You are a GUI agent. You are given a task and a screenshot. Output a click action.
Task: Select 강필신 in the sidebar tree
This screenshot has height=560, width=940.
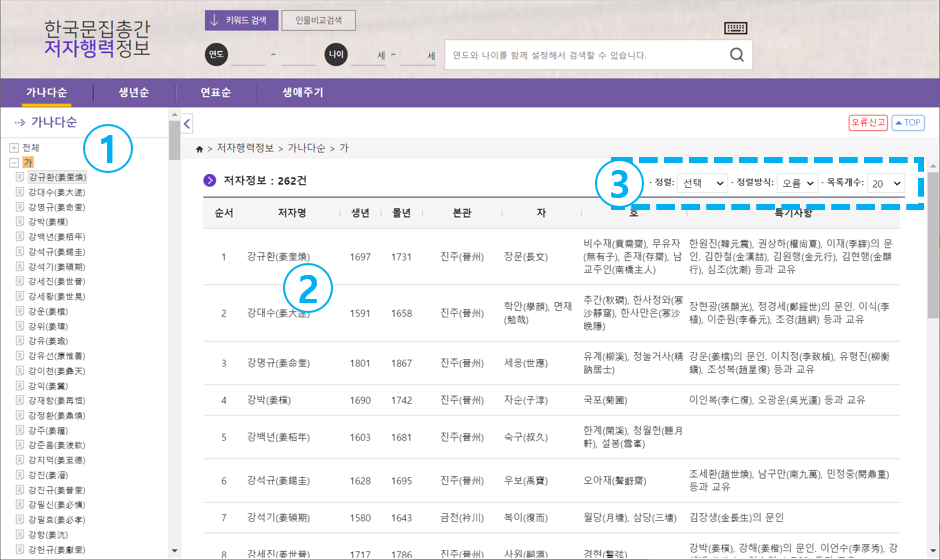(56, 505)
